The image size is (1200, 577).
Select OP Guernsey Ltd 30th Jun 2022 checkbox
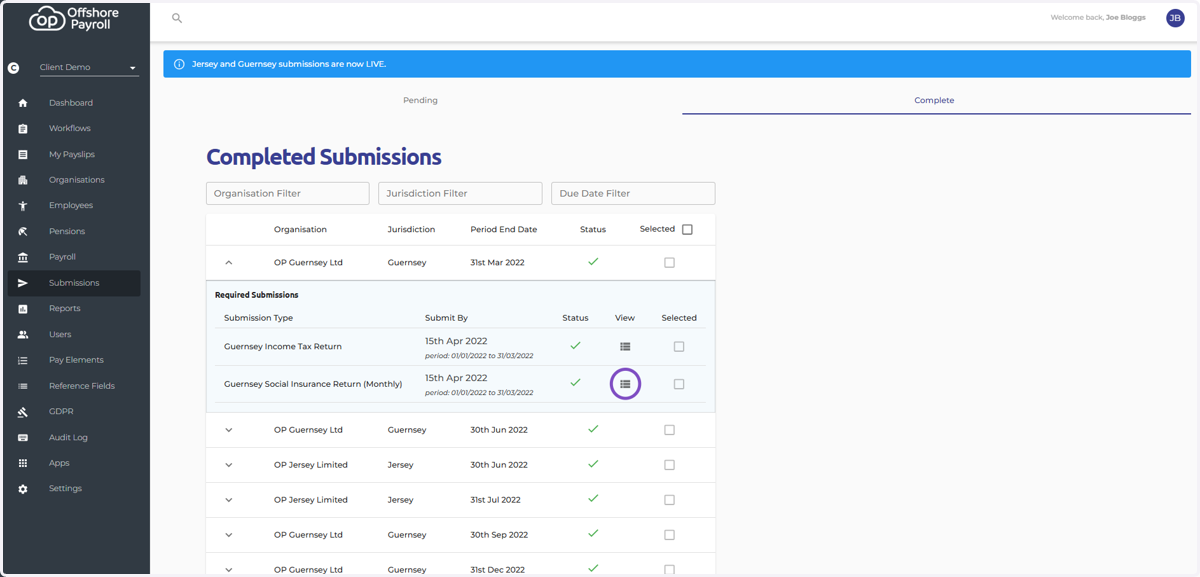(x=669, y=430)
